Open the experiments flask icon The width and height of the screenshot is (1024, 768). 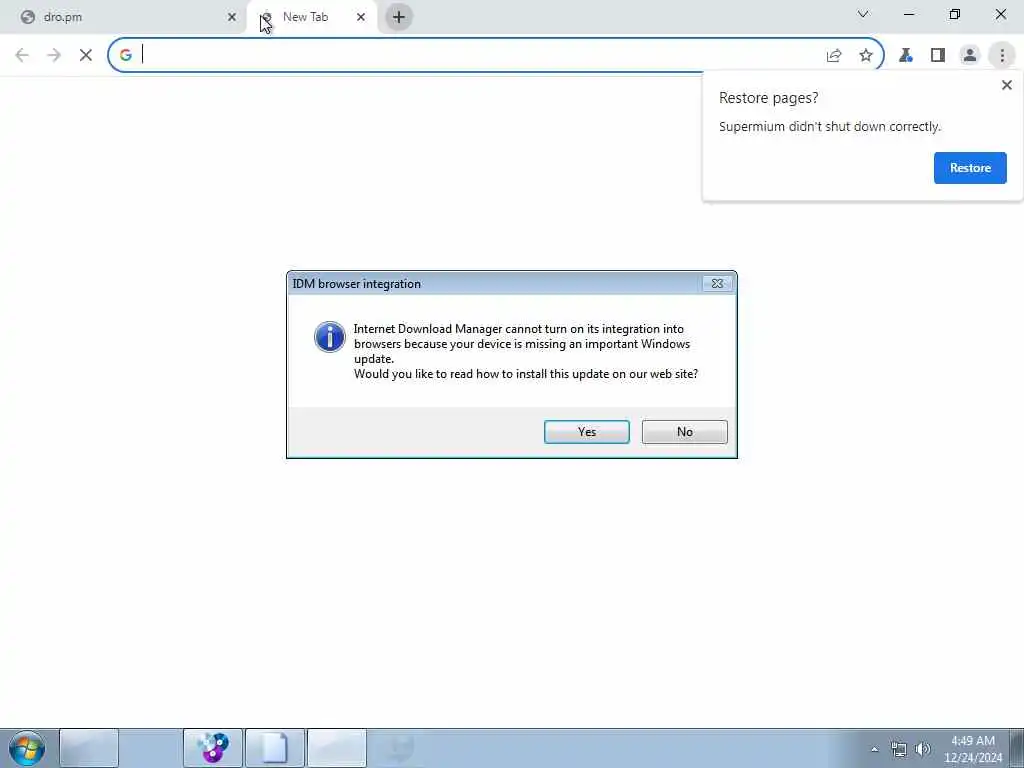(x=906, y=56)
